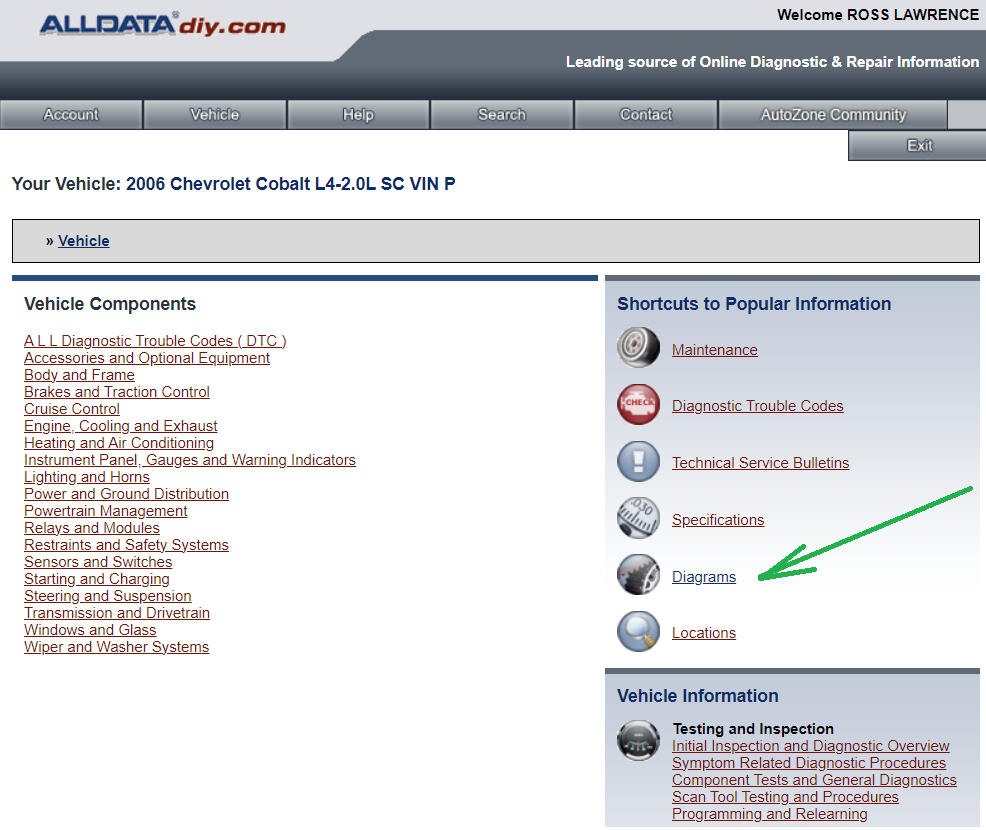Open Brakes and Traction Control
986x830 pixels.
(117, 392)
